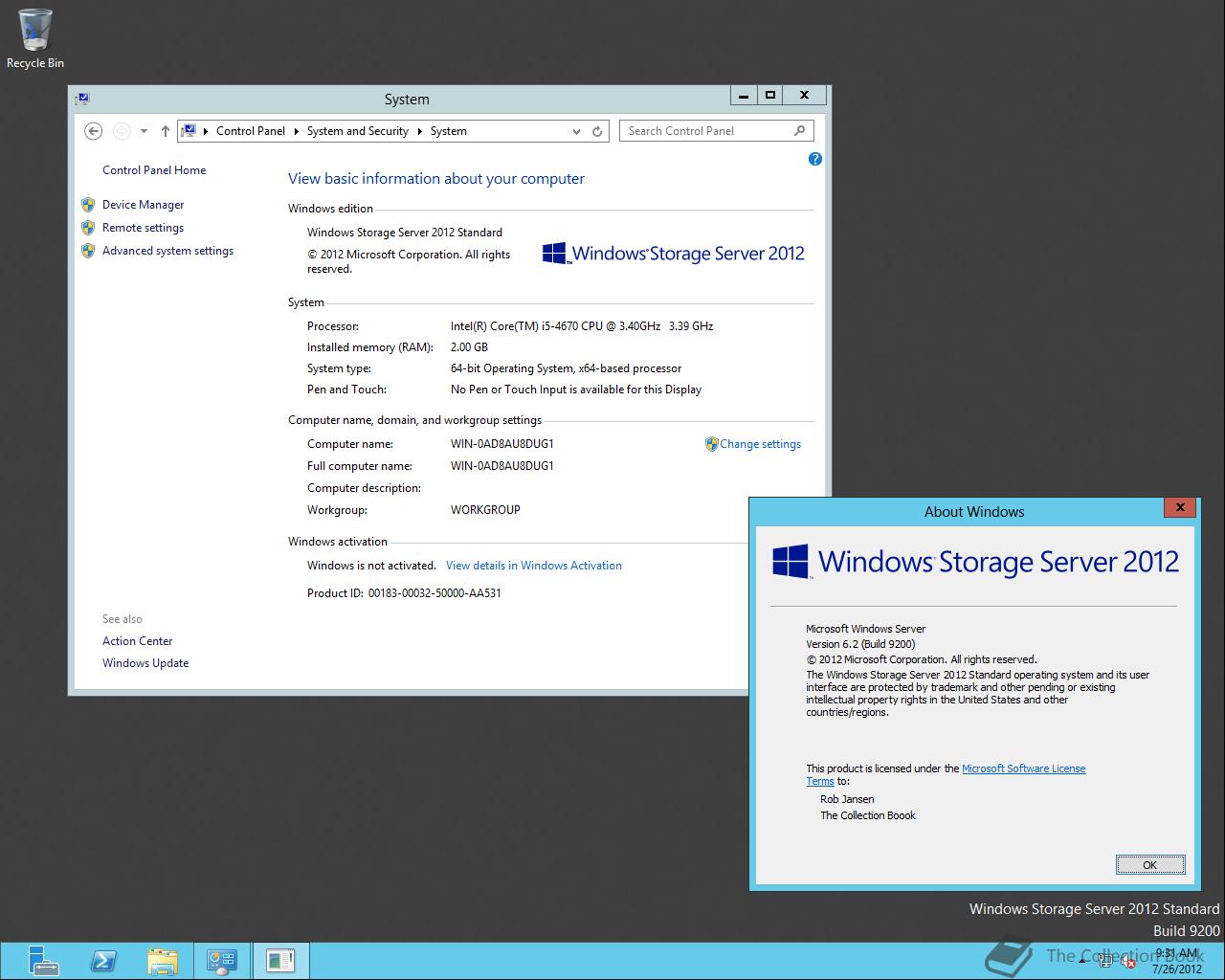Close the System window
The height and width of the screenshot is (980, 1225).
[804, 95]
